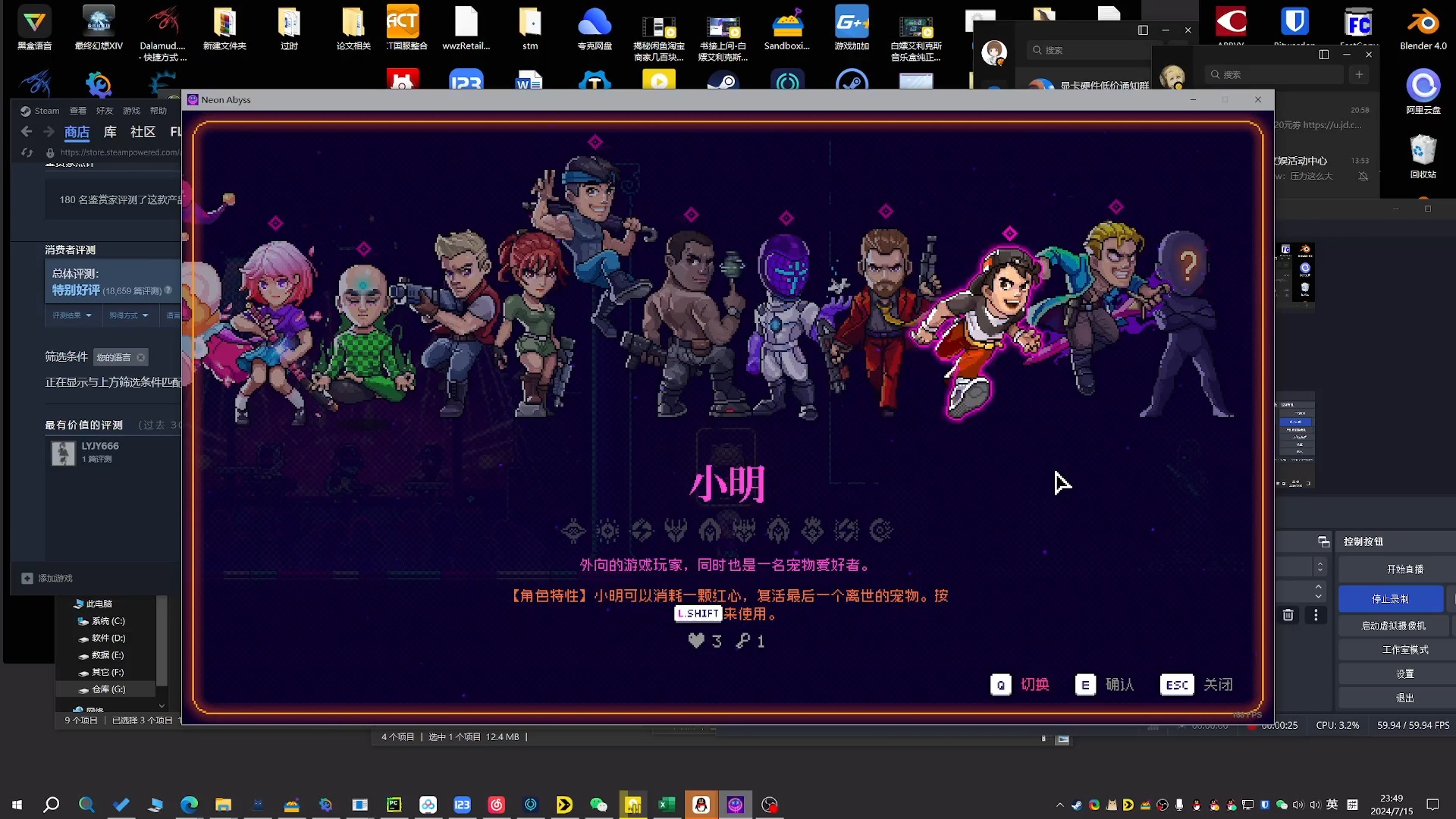Screen dimensions: 1456x819
Task: Pop out the OBS 控制按钮 dock
Action: click(x=1323, y=541)
